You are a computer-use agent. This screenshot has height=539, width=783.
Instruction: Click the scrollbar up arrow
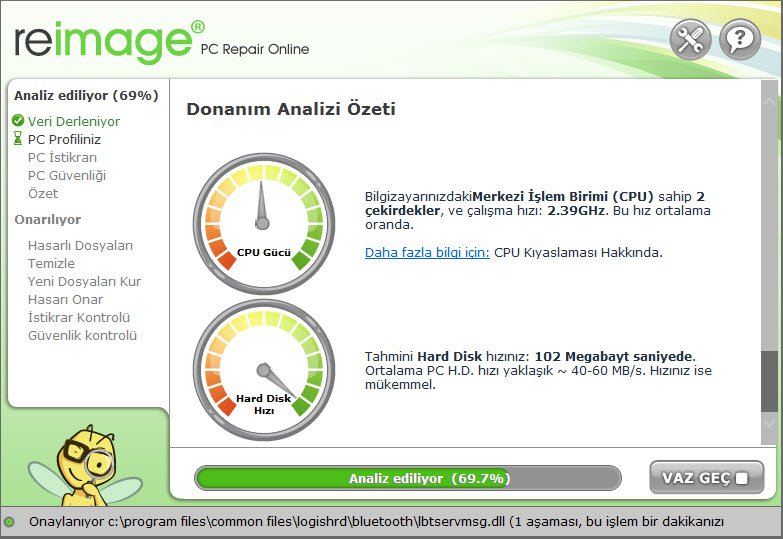(x=769, y=102)
